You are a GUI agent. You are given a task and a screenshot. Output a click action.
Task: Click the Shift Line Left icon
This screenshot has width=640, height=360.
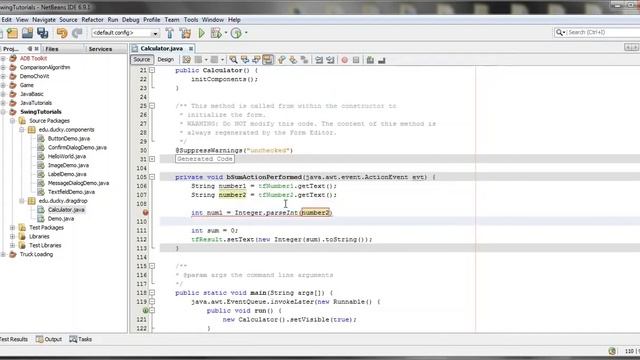pos(319,60)
